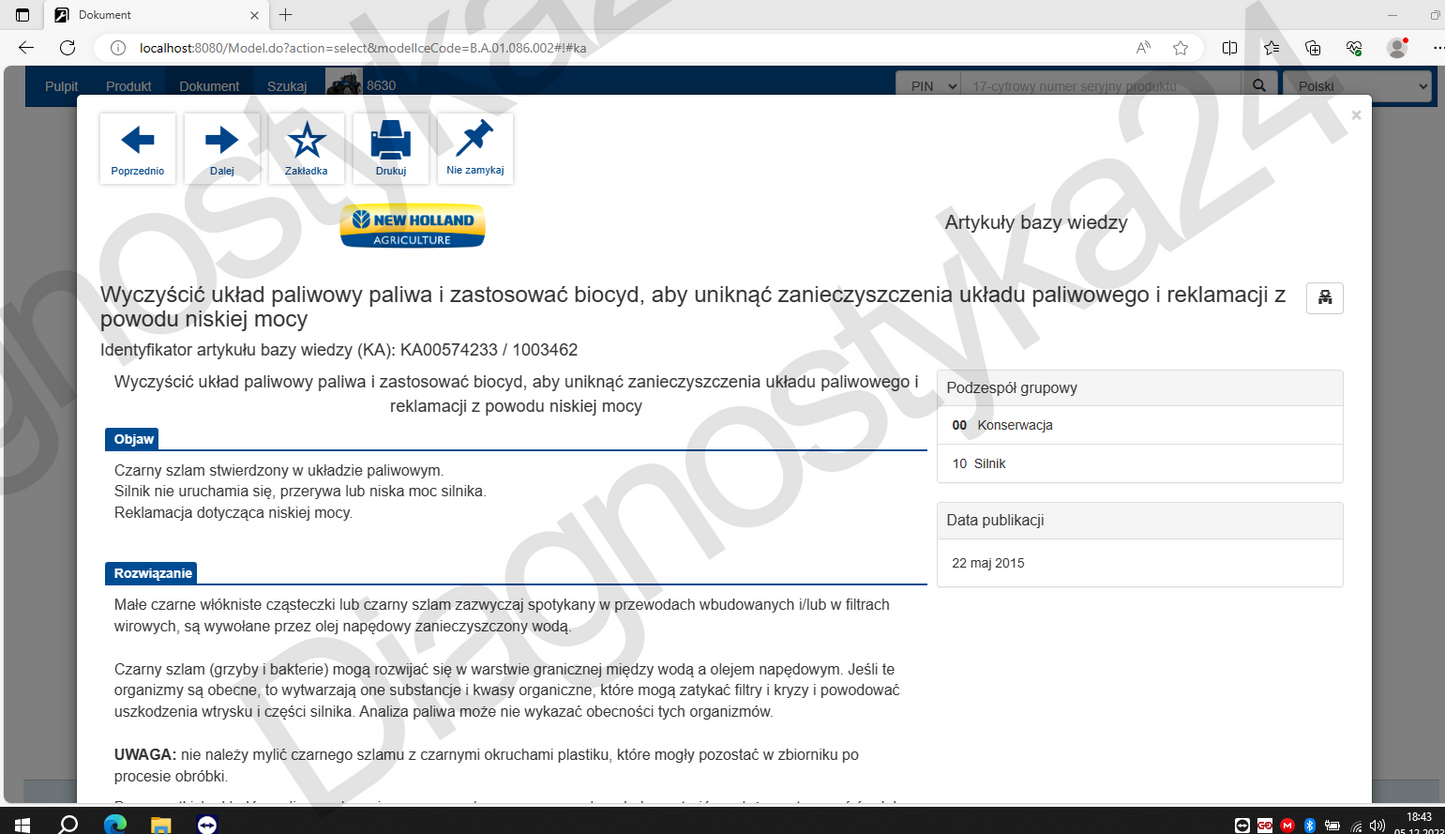The width and height of the screenshot is (1445, 834).
Task: Go to previous article with Poprzednio arrow
Action: 138,148
